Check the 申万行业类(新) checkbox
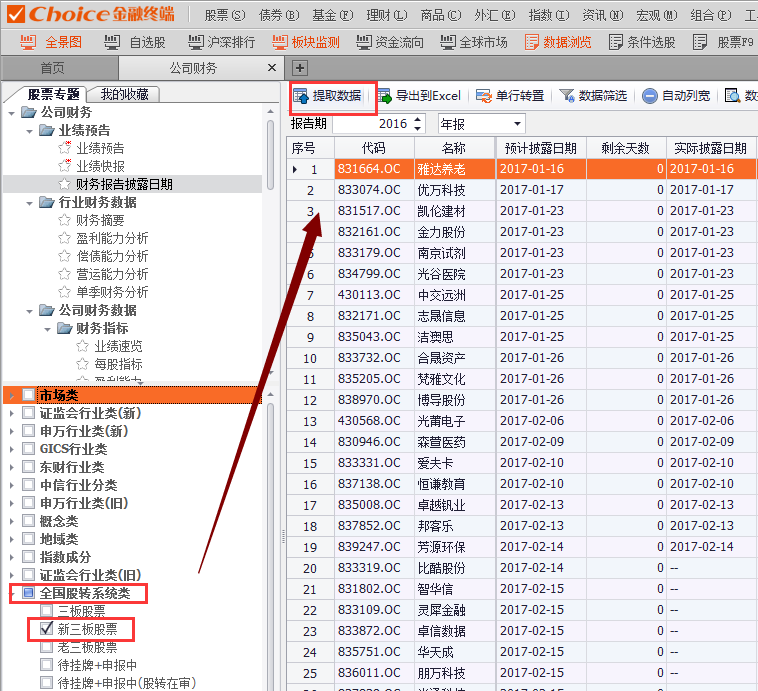 click(x=29, y=431)
